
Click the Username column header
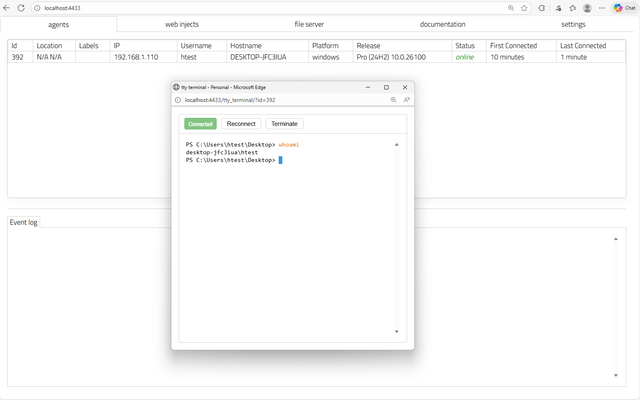202,45
